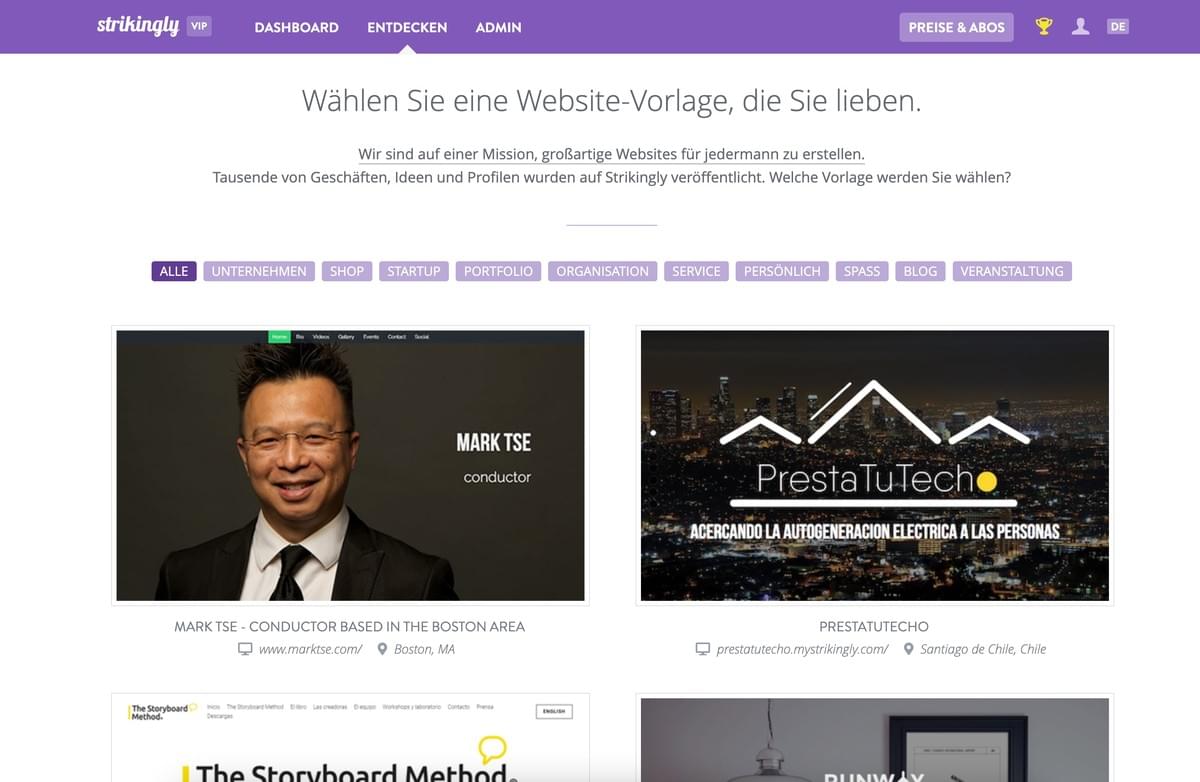Image resolution: width=1200 pixels, height=782 pixels.
Task: Click location pin next to Boston, MA
Action: coord(382,649)
